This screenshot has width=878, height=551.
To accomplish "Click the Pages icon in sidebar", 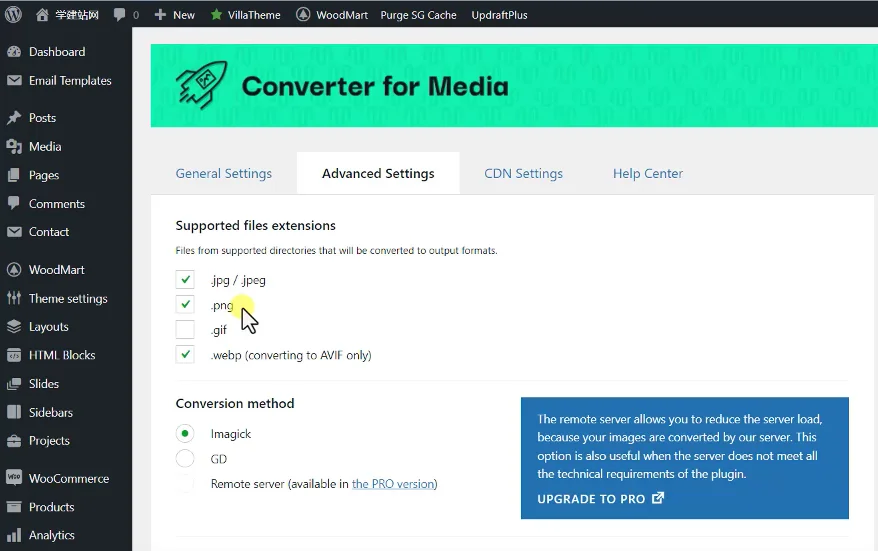I will [x=14, y=175].
